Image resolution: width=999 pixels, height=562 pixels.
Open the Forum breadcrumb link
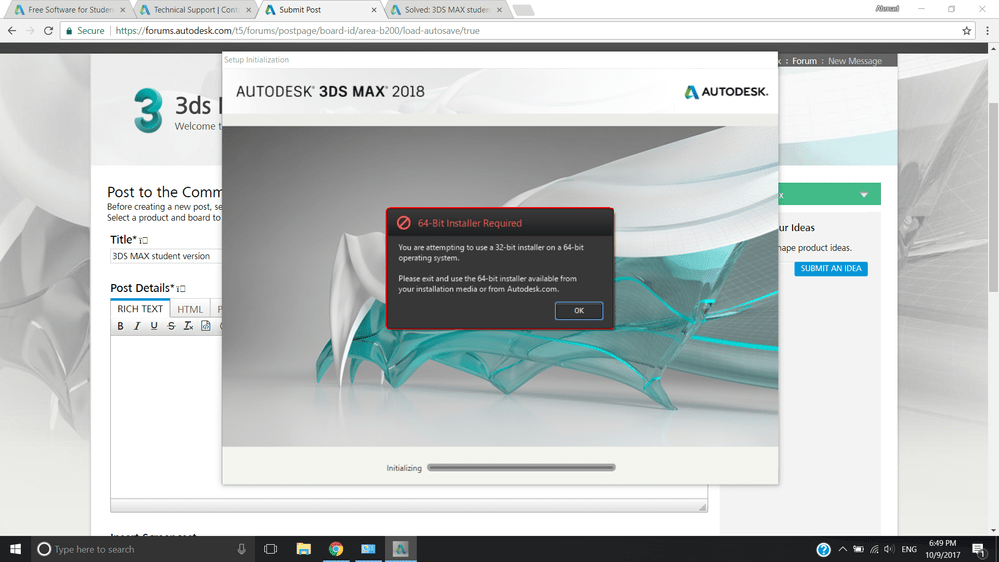point(804,61)
